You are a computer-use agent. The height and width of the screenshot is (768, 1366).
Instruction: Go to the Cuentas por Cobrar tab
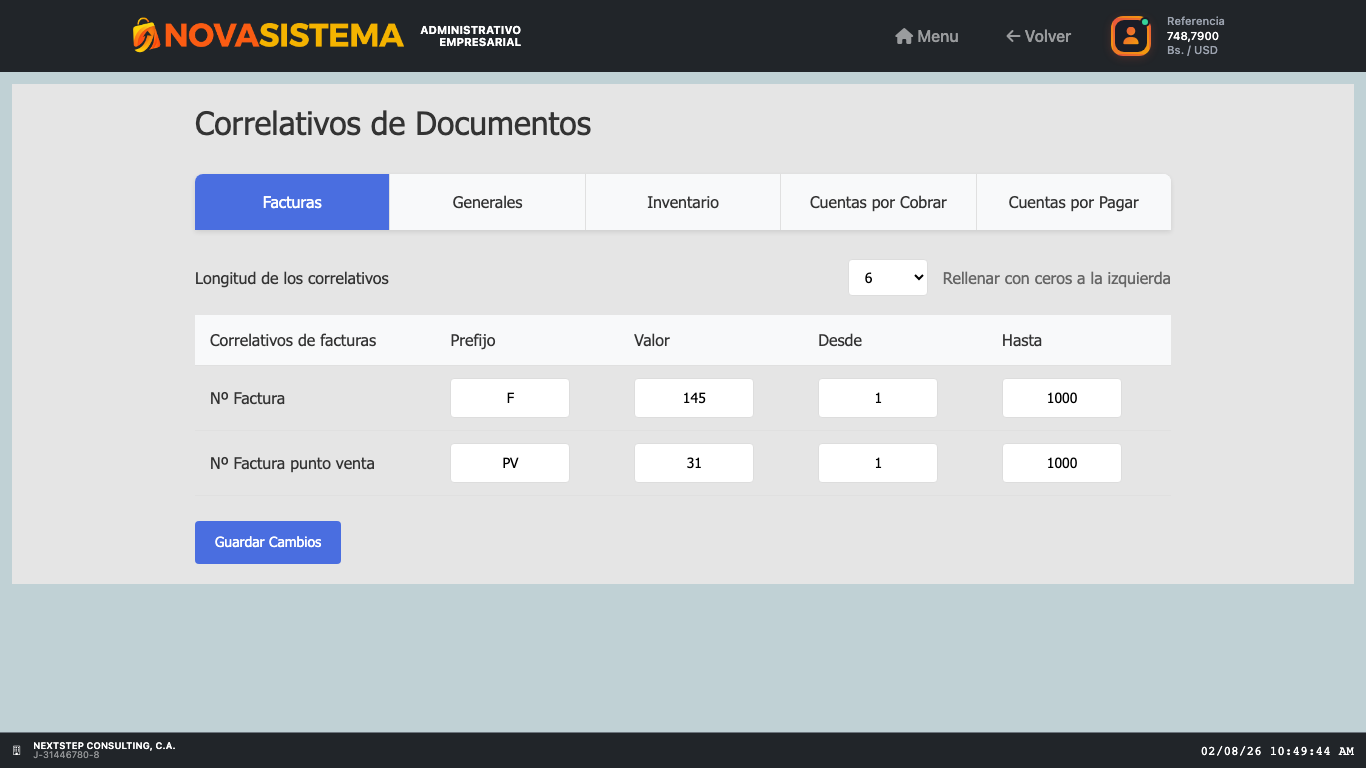pyautogui.click(x=878, y=202)
